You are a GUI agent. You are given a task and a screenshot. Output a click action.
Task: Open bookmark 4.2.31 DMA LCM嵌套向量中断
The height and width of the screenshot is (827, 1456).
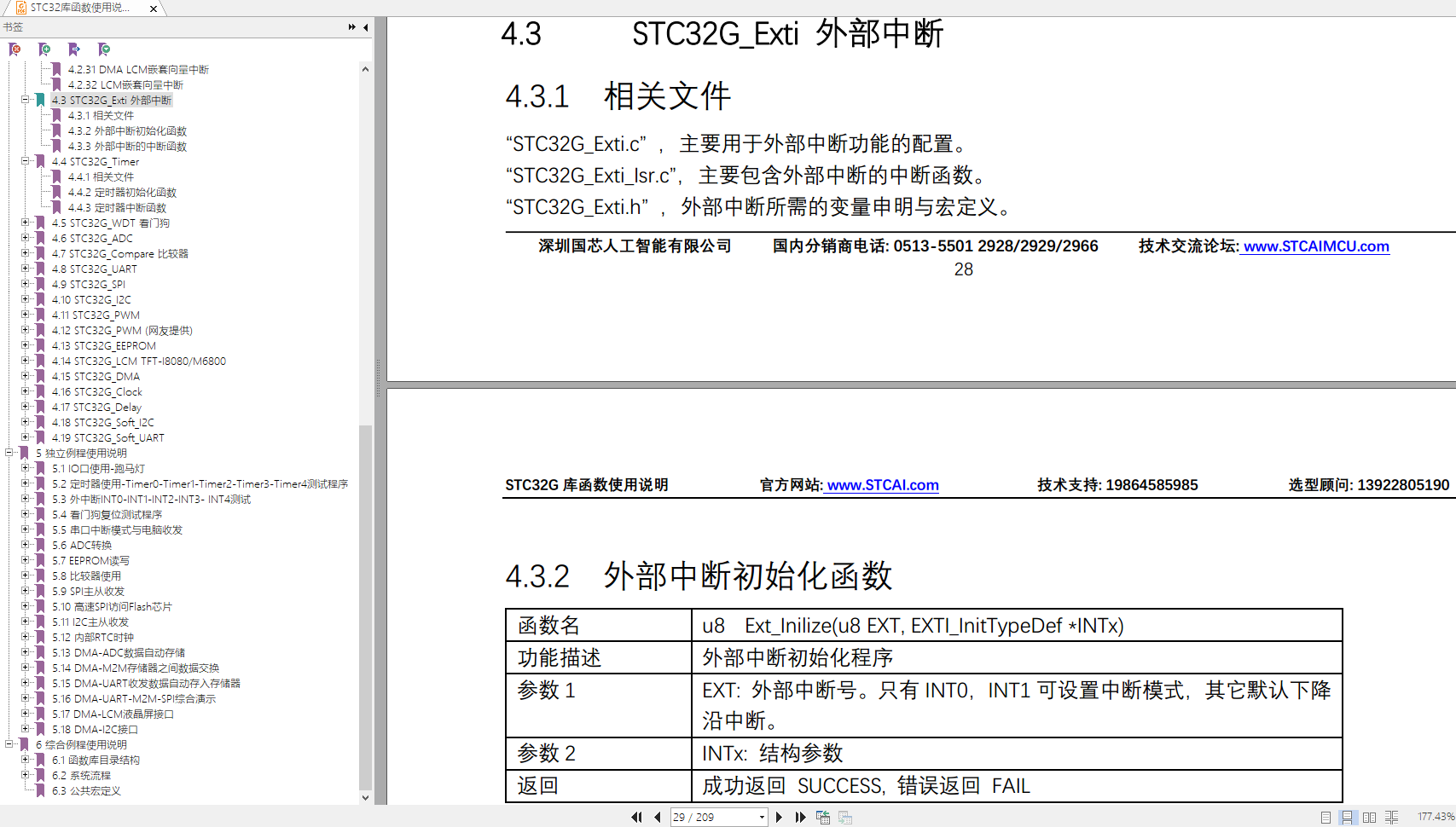138,69
